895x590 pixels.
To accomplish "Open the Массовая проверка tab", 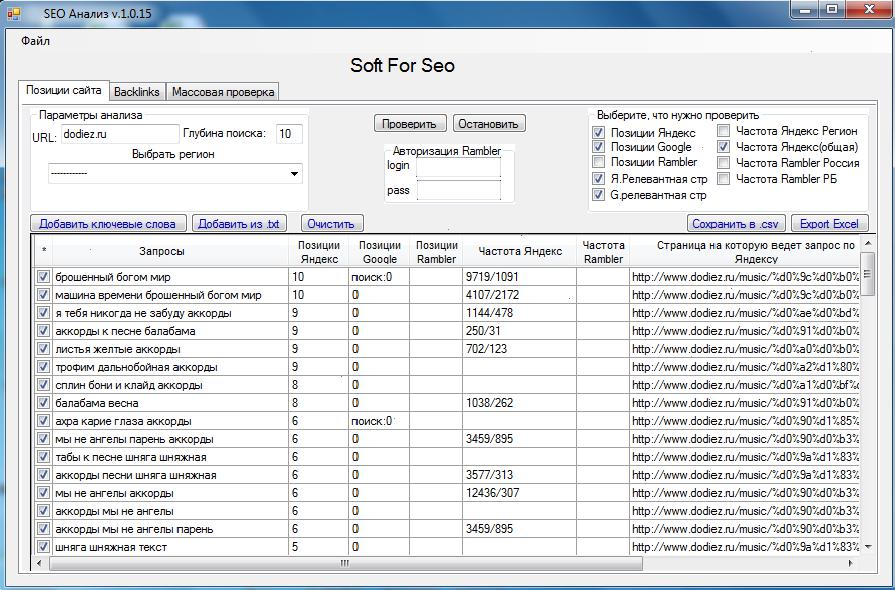I will point(223,92).
